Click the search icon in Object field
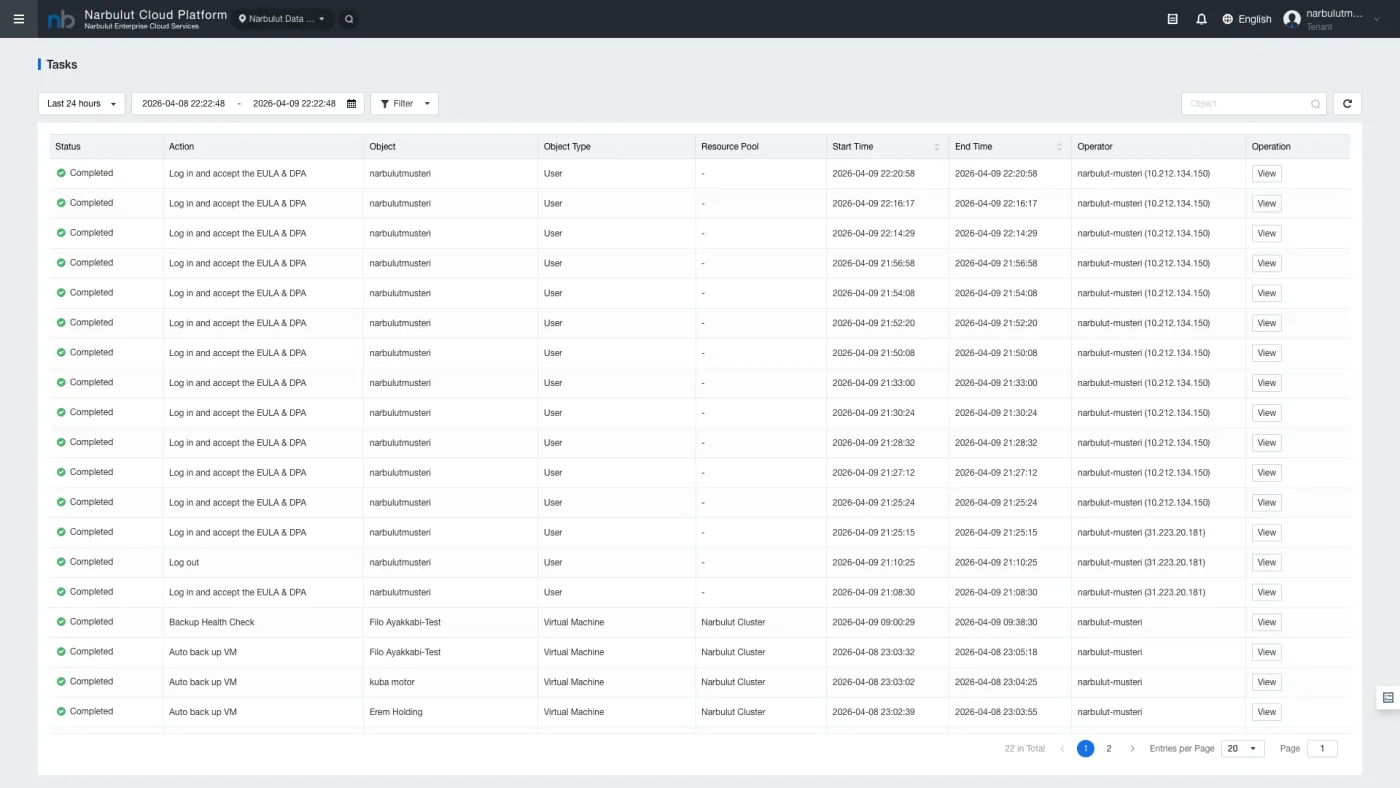The height and width of the screenshot is (788, 1400). click(x=1316, y=104)
